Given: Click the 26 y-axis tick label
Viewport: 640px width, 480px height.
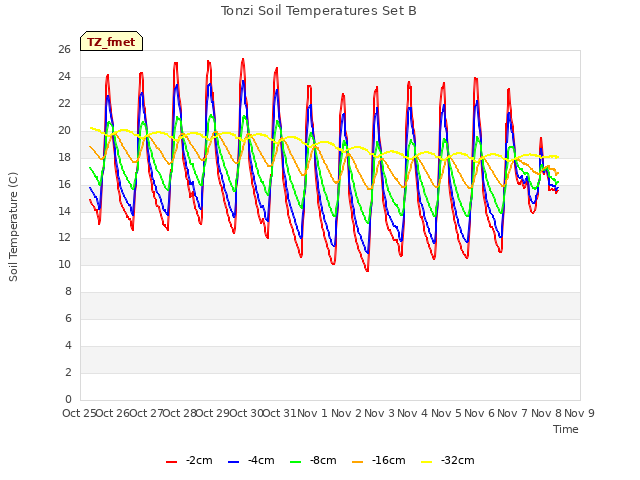Looking at the screenshot, I should pyautogui.click(x=64, y=49).
